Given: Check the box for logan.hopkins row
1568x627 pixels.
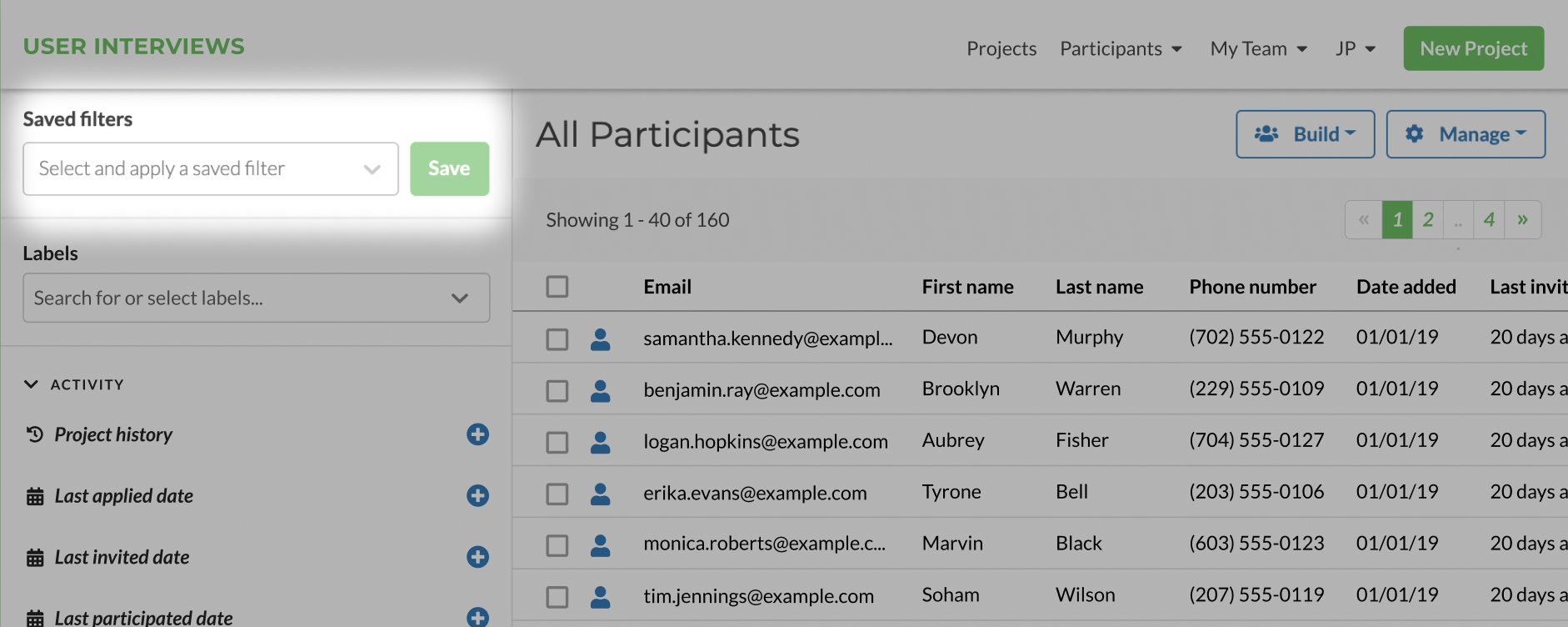Looking at the screenshot, I should 557,442.
